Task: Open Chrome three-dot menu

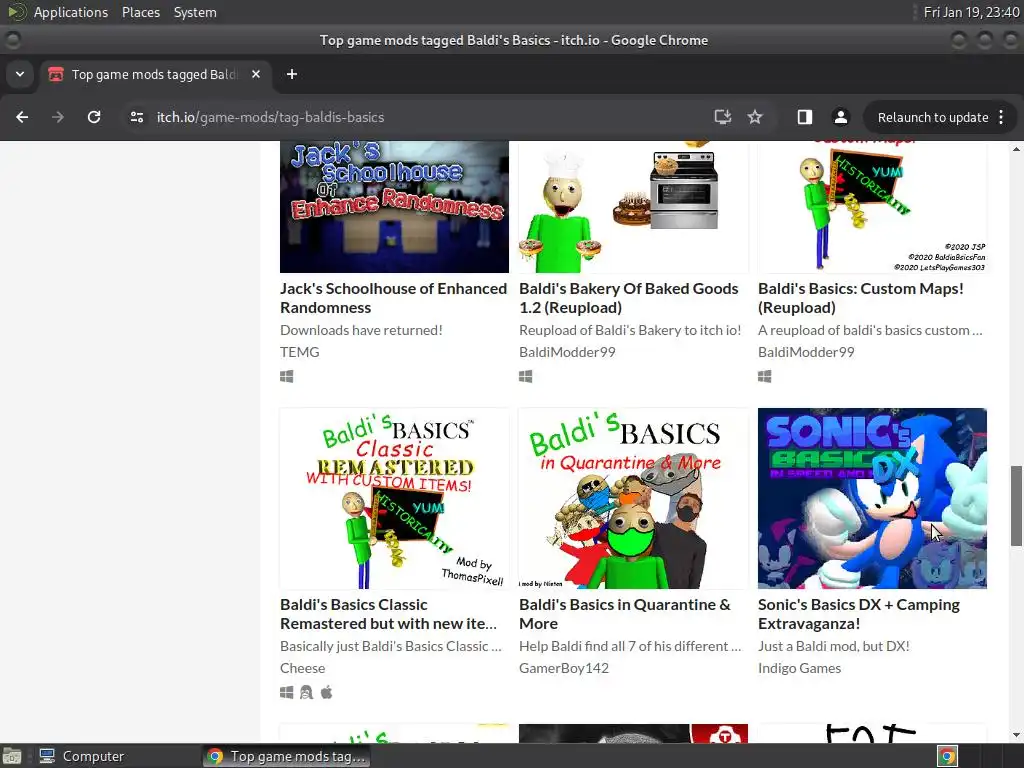Action: [1001, 117]
